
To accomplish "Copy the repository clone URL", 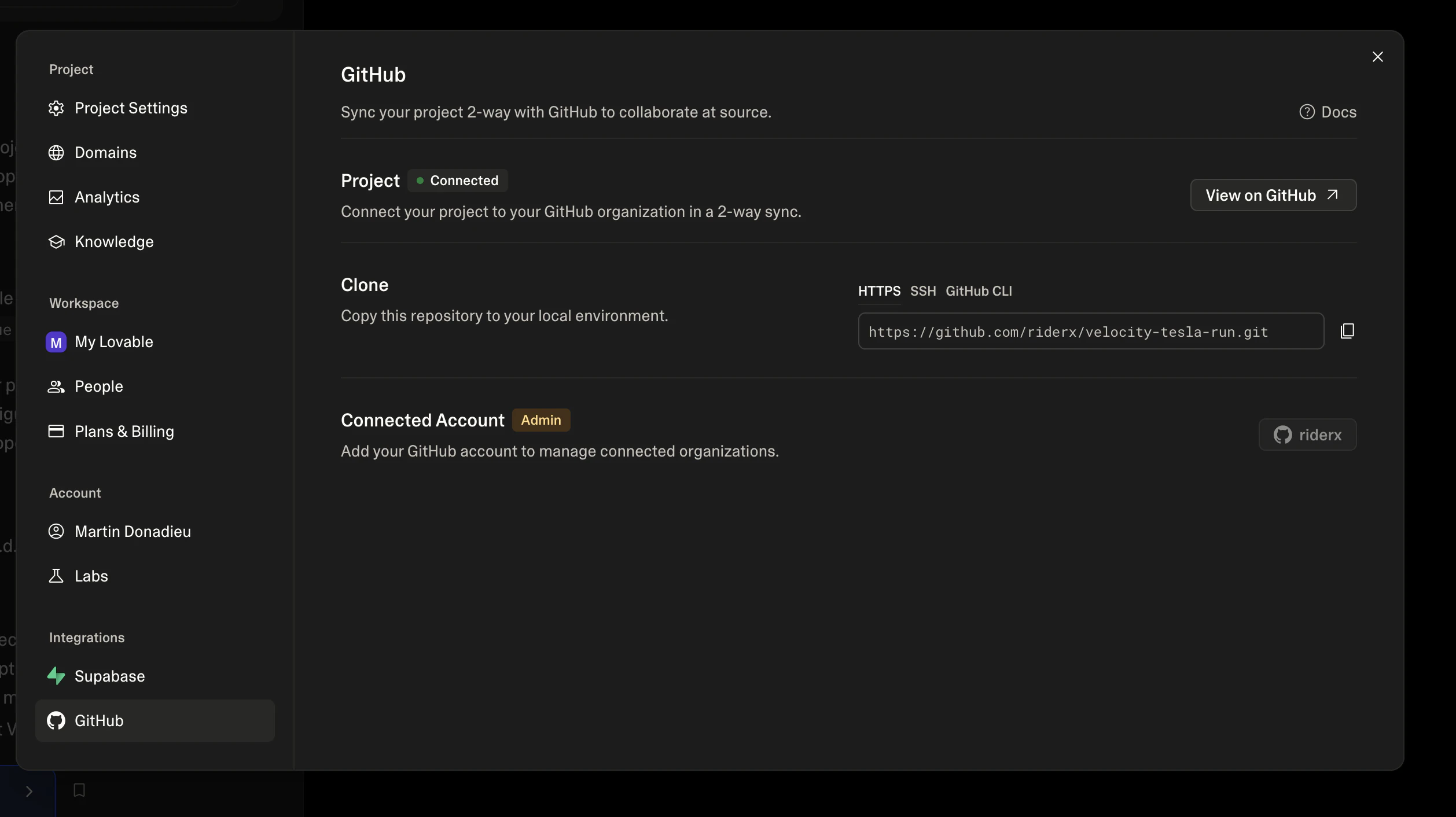I will tap(1348, 330).
